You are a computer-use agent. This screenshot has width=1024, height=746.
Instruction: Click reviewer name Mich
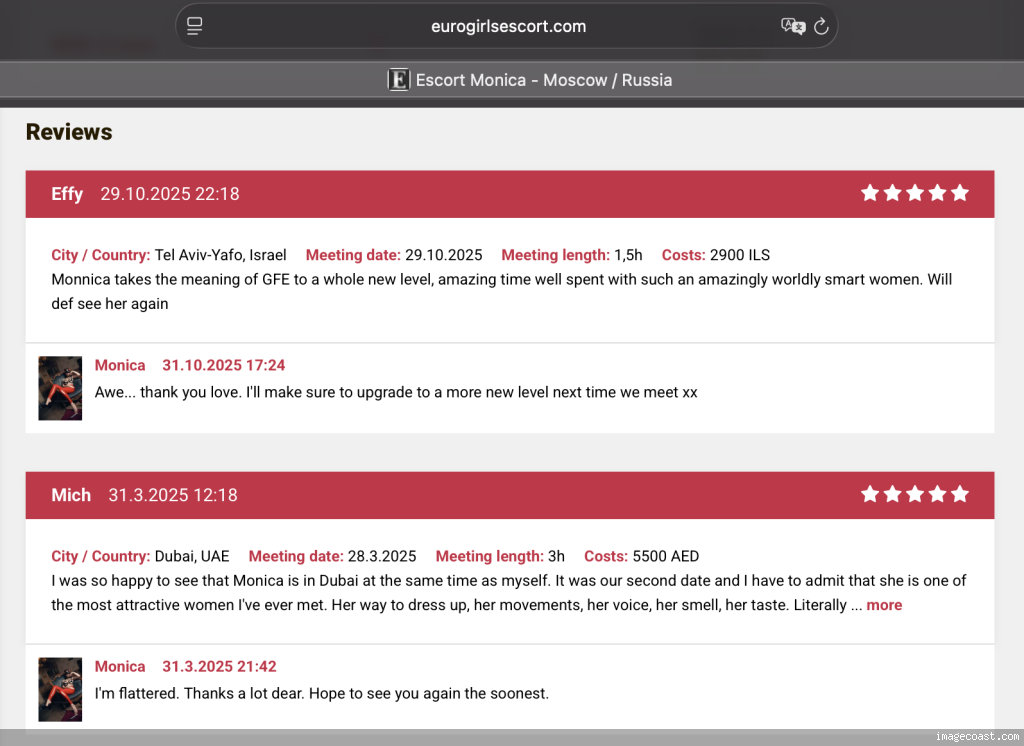tap(71, 495)
